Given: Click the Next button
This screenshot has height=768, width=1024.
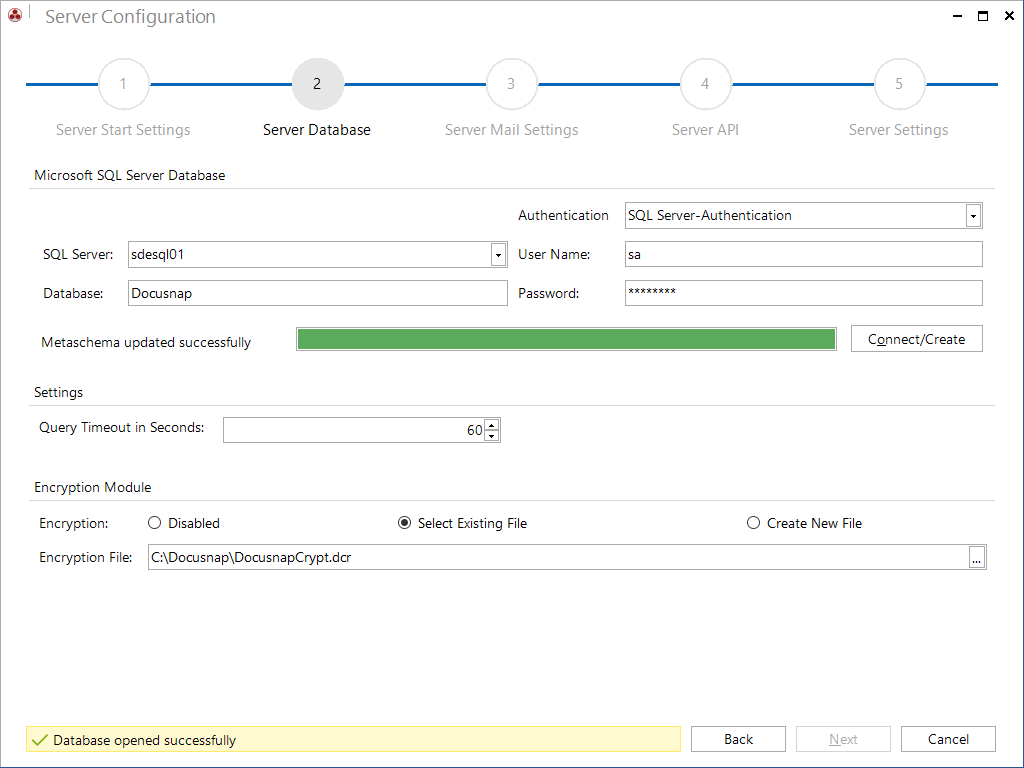Looking at the screenshot, I should 843,739.
